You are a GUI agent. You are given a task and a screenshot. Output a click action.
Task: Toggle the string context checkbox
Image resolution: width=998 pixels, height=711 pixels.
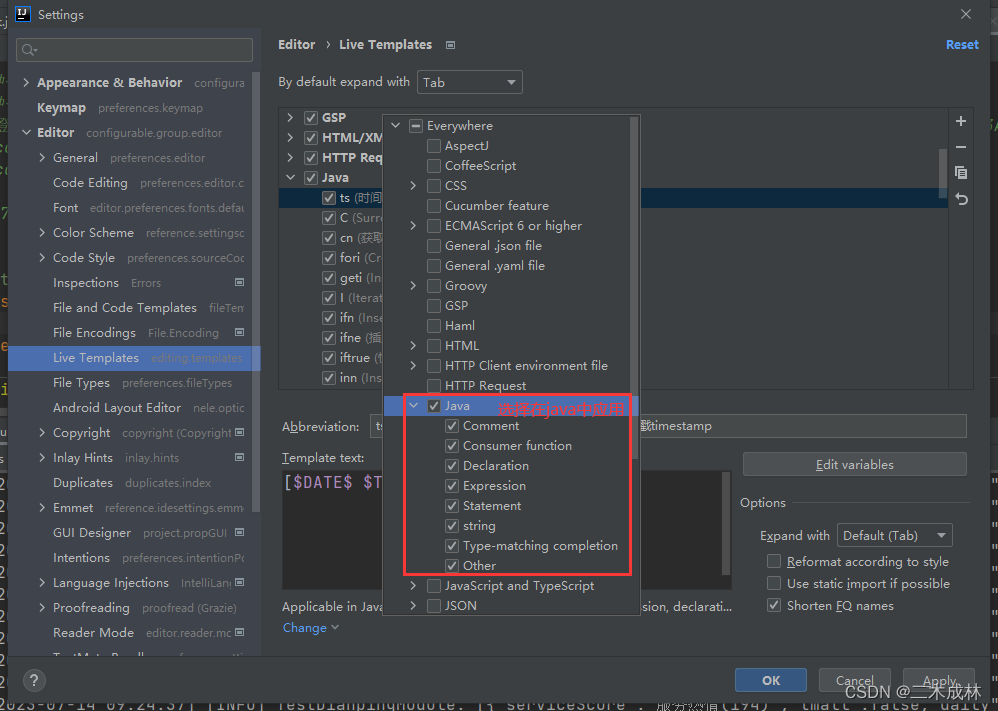coord(452,526)
